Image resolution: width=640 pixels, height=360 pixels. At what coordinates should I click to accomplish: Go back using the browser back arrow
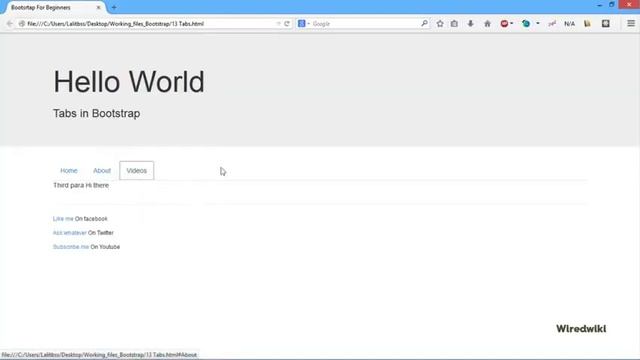pos(10,24)
